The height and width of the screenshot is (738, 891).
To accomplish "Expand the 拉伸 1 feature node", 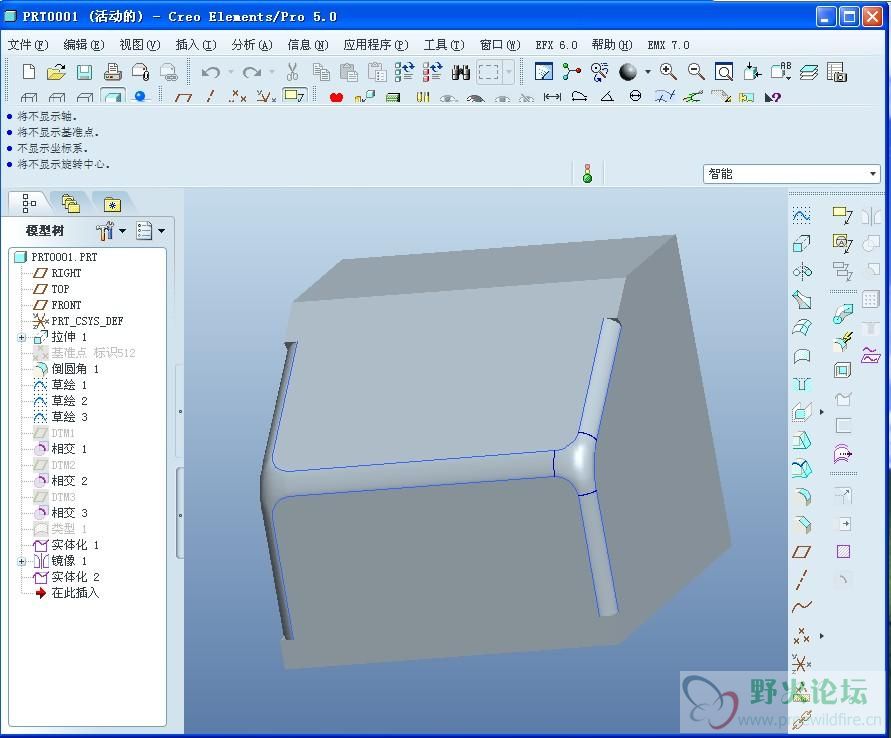I will (x=22, y=337).
